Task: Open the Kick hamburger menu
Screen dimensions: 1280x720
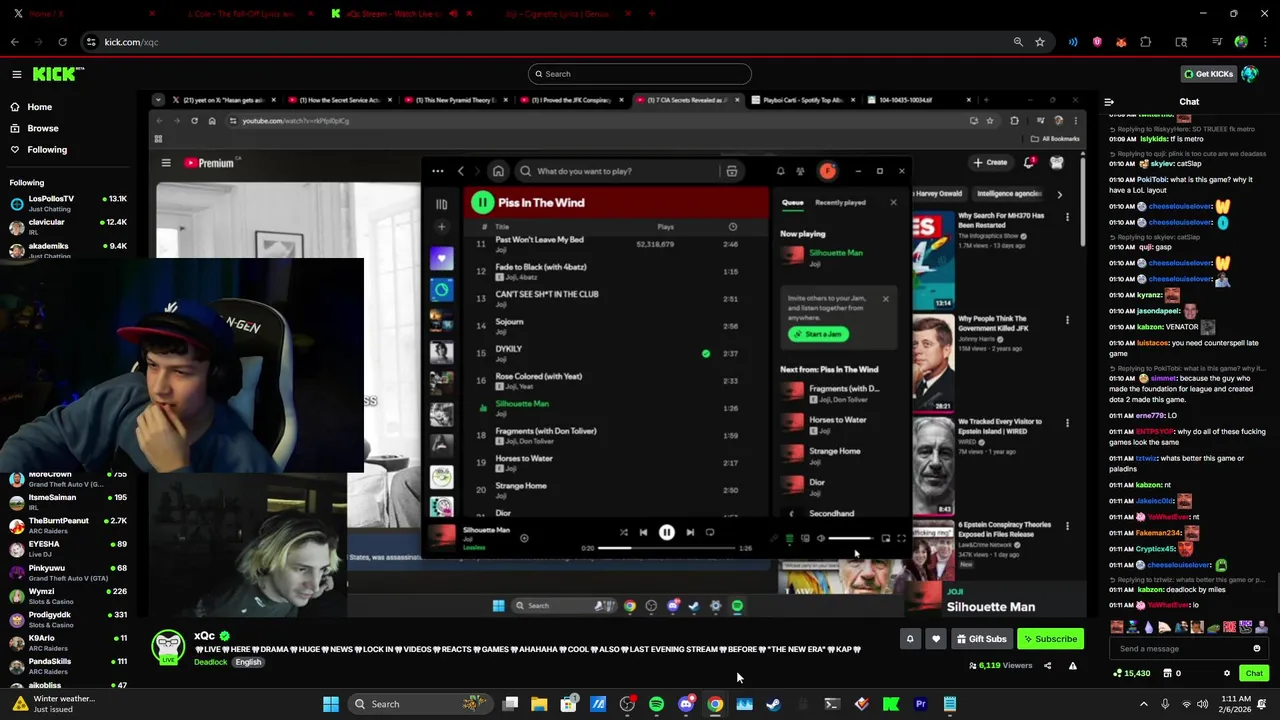Action: 17,74
